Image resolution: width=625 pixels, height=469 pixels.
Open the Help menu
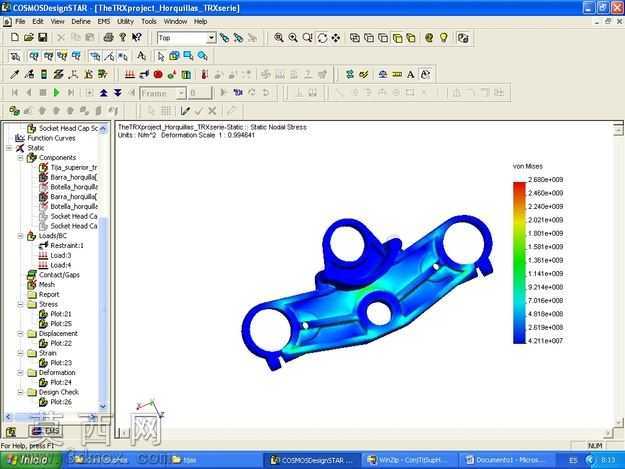(x=200, y=22)
